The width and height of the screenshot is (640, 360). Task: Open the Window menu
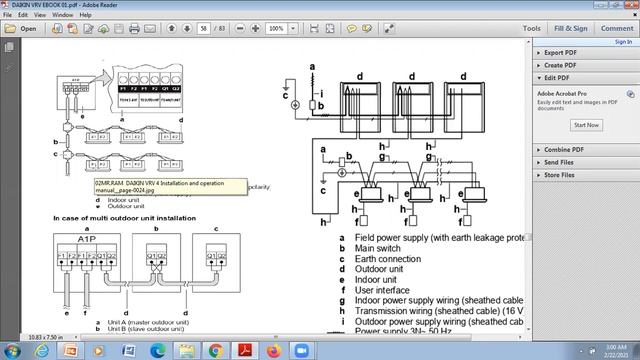click(62, 15)
